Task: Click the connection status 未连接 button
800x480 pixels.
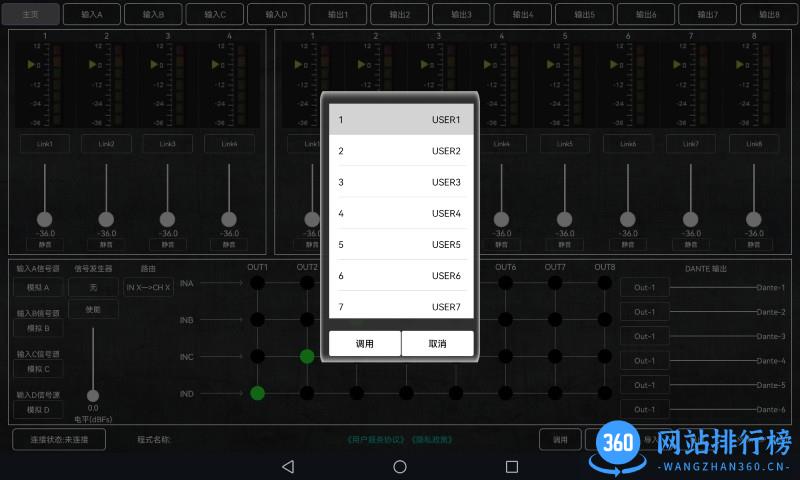Action: pos(59,439)
